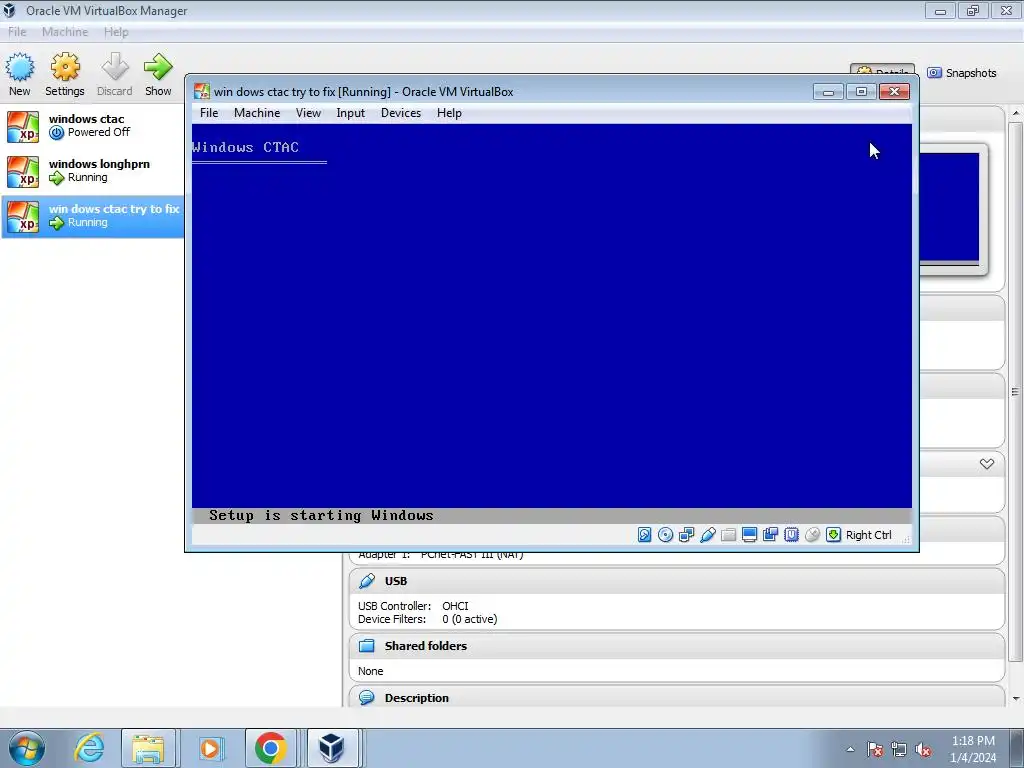Screen dimensions: 1024x768
Task: Open the Devices menu in the VM window
Action: tap(401, 113)
